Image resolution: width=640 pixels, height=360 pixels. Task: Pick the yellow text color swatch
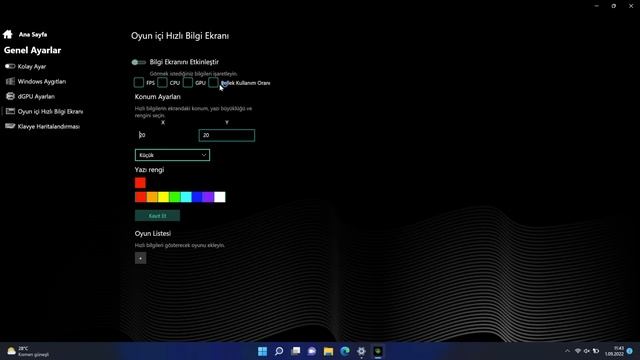point(163,197)
